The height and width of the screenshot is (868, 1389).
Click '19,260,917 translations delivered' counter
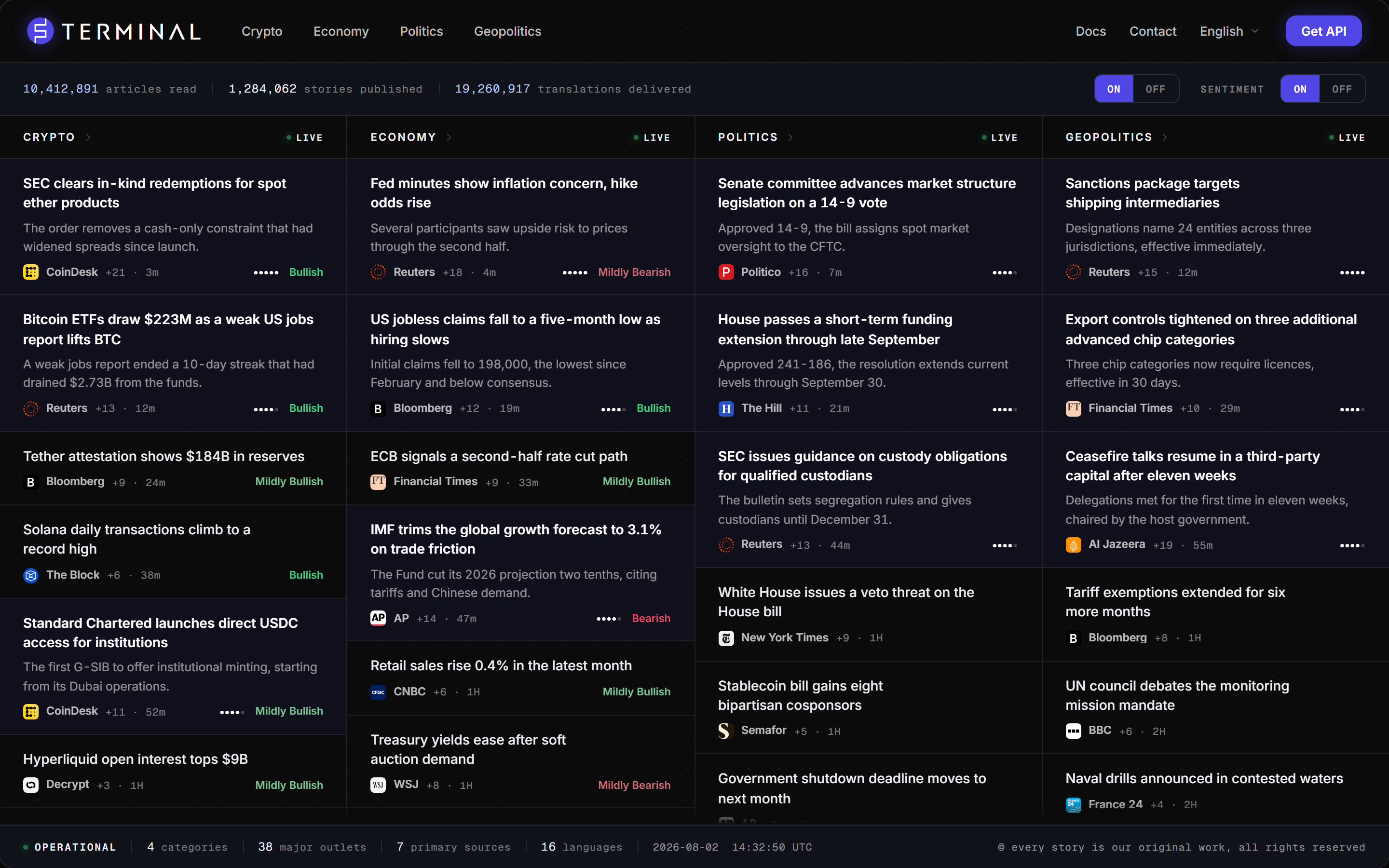tap(573, 89)
